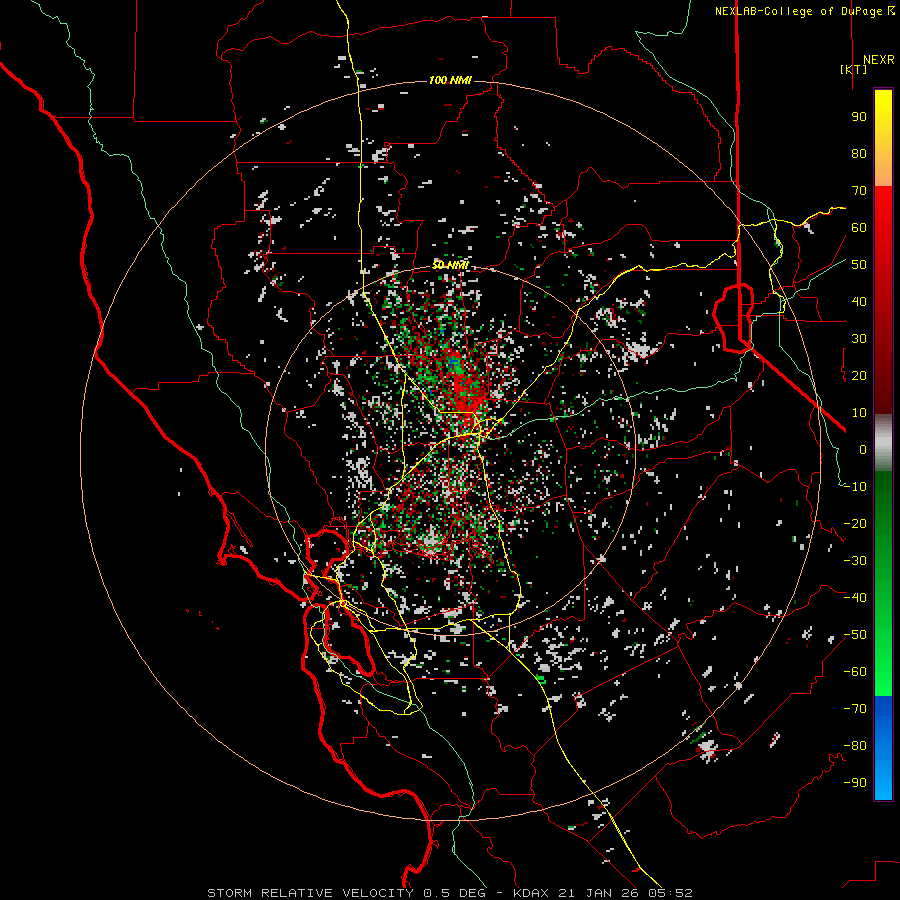The height and width of the screenshot is (900, 900).
Task: Click the -80 value on the velocity scale
Action: pyautogui.click(x=855, y=746)
